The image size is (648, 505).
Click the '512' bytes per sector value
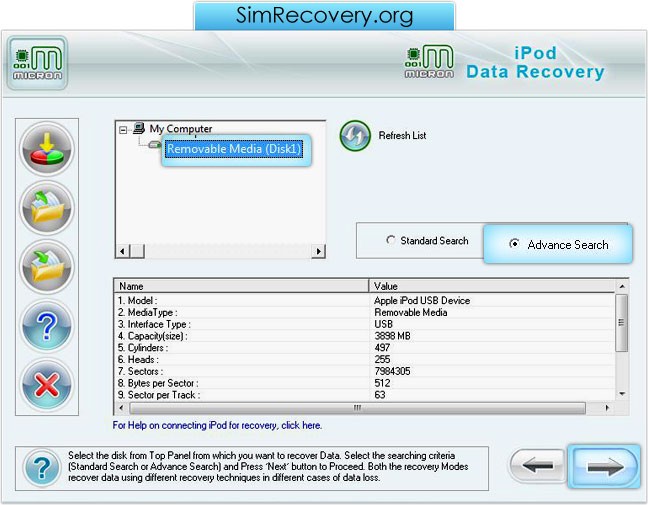point(382,383)
